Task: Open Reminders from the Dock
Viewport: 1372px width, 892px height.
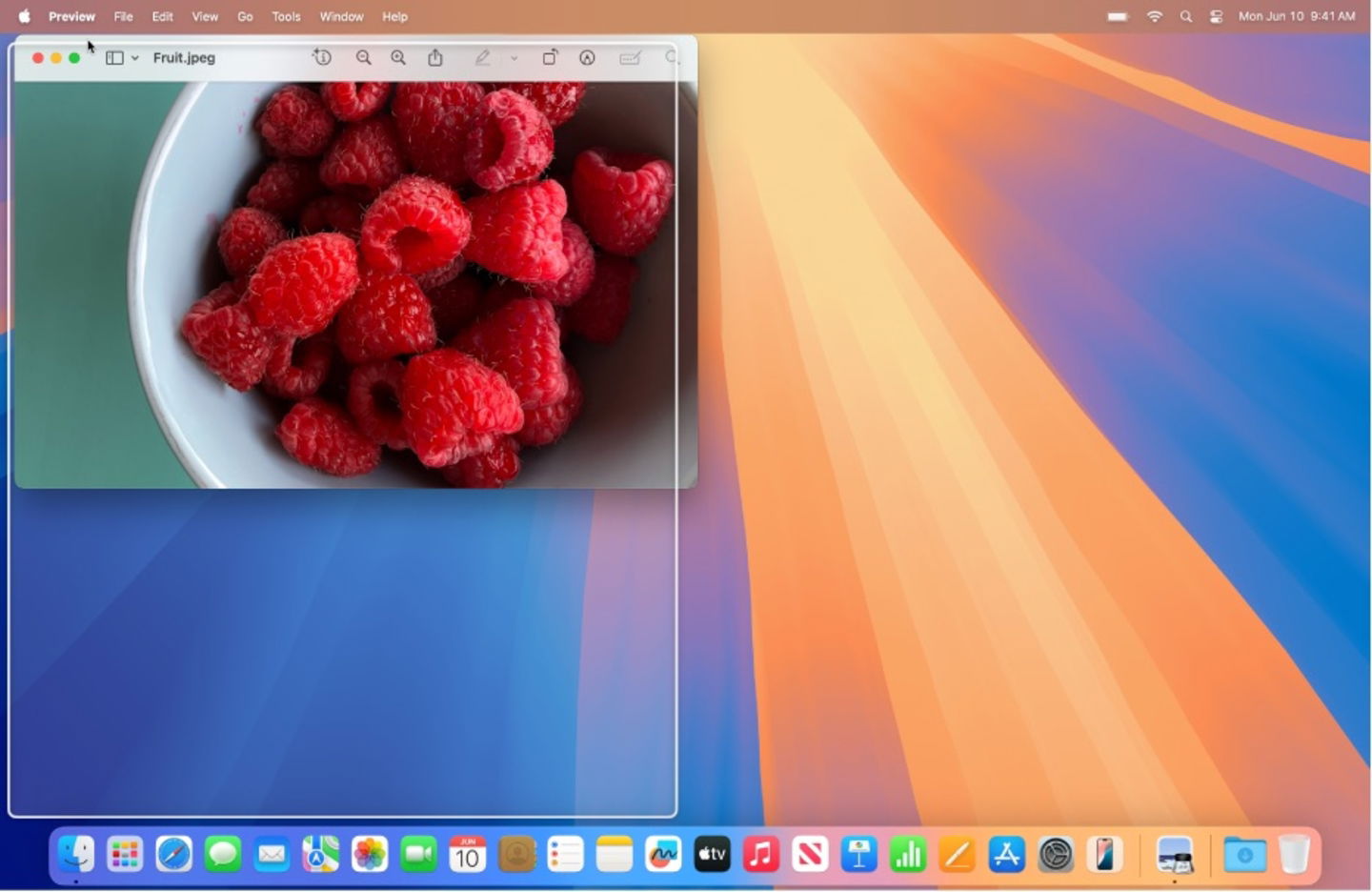Action: pos(565,854)
